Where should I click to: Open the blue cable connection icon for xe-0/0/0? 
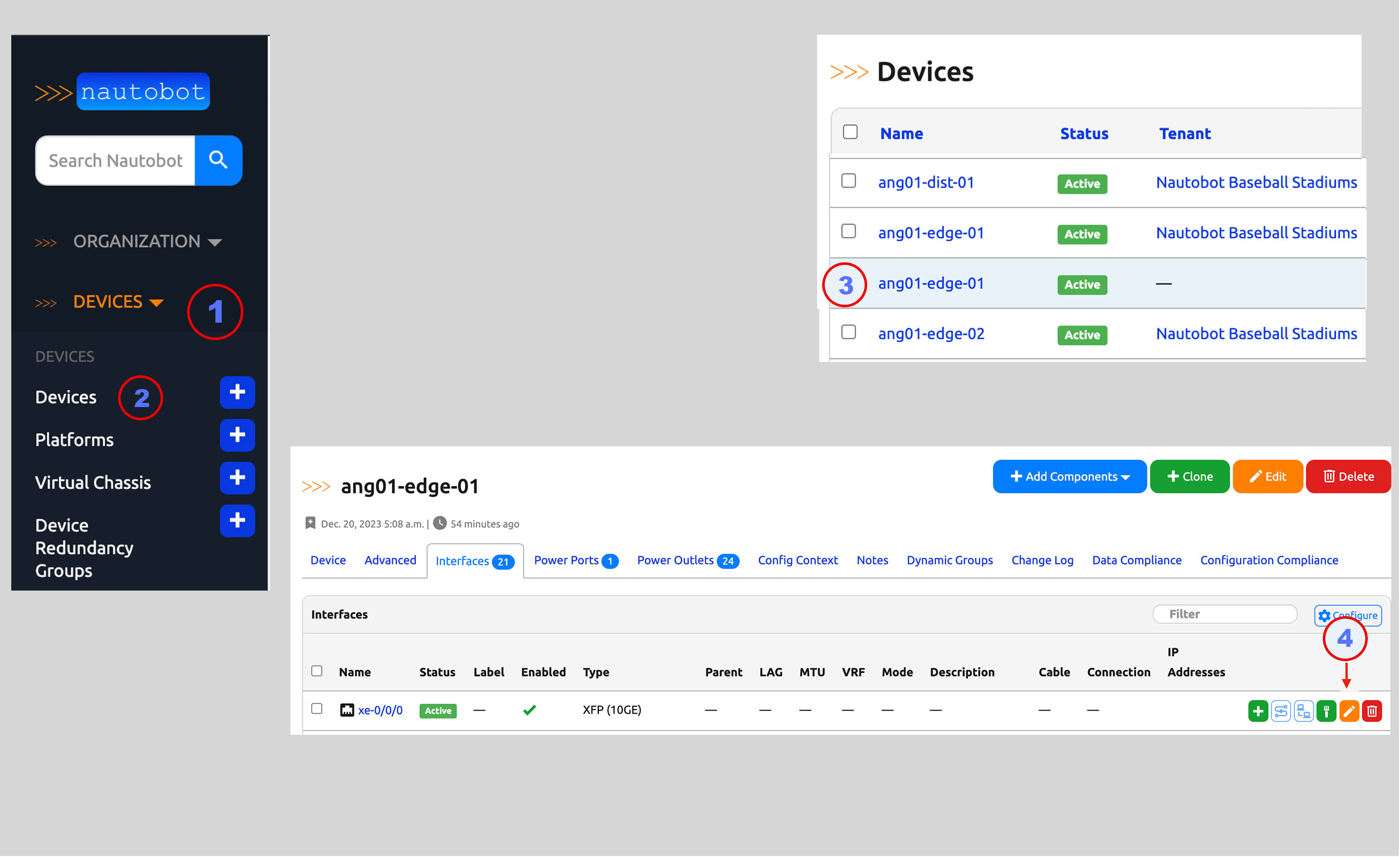click(x=1304, y=711)
